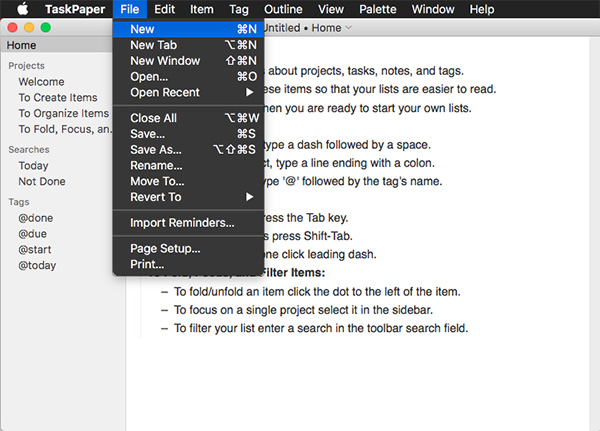Click the yellow minimize window button
The width and height of the screenshot is (600, 431).
tap(29, 28)
